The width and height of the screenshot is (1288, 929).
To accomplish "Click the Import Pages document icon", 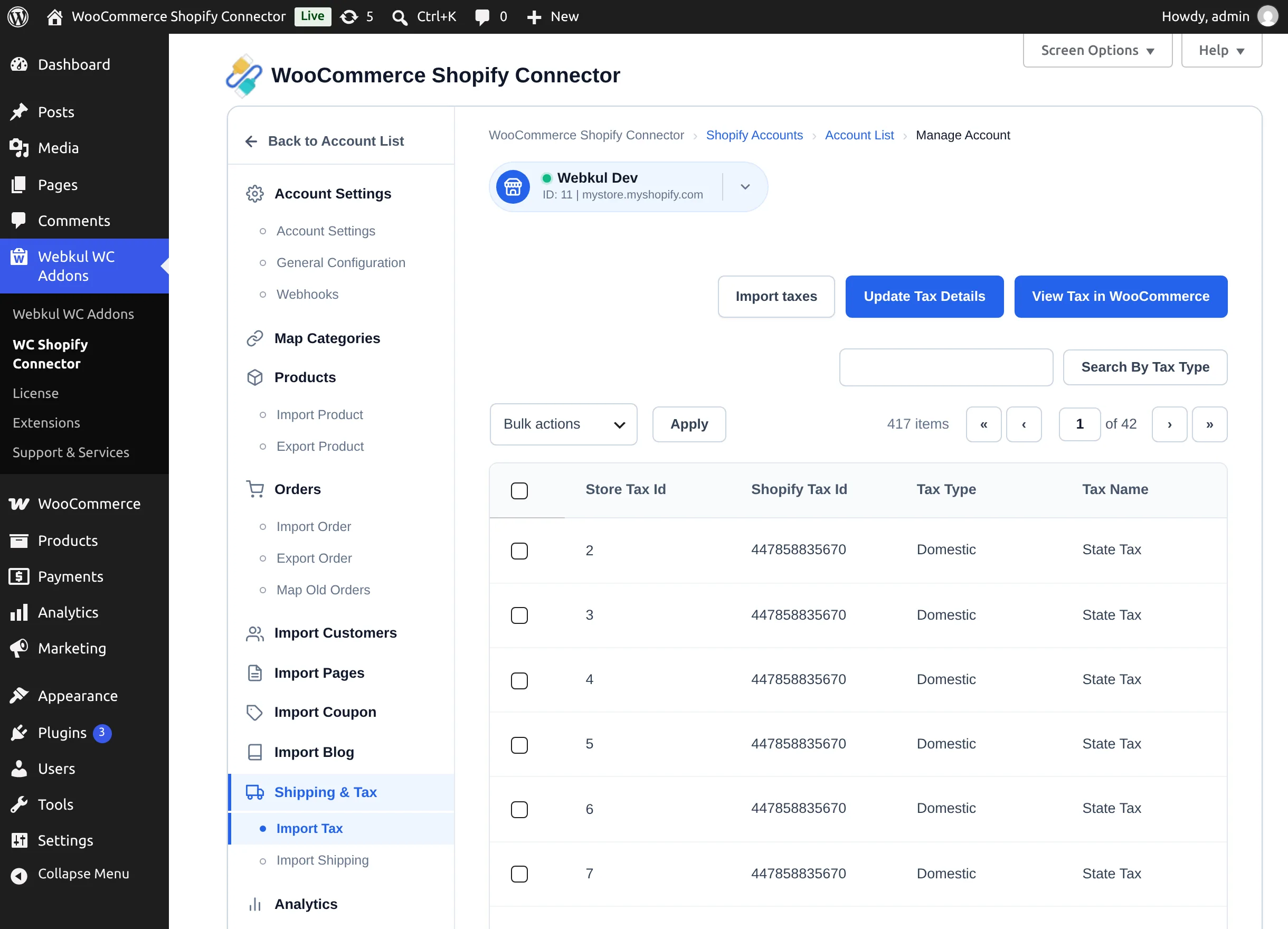I will [255, 673].
